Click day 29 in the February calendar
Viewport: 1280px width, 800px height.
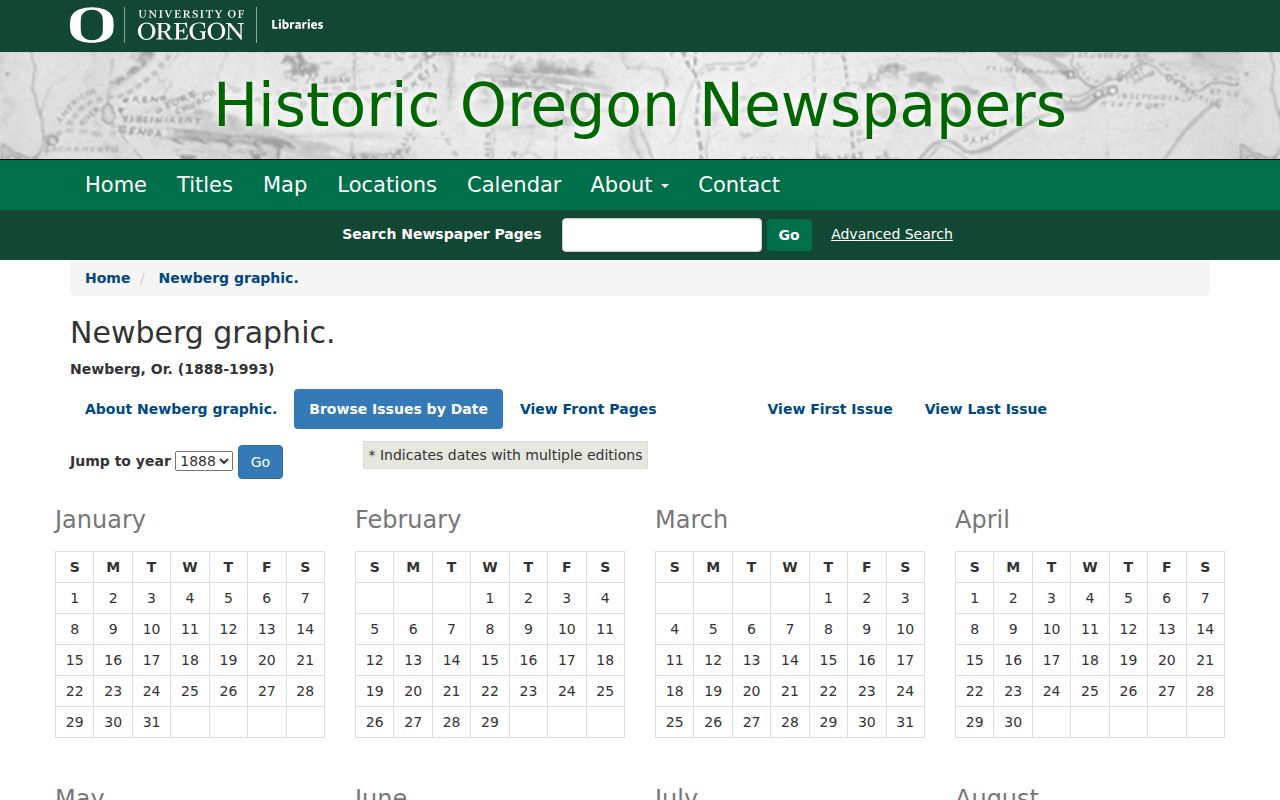(x=490, y=722)
